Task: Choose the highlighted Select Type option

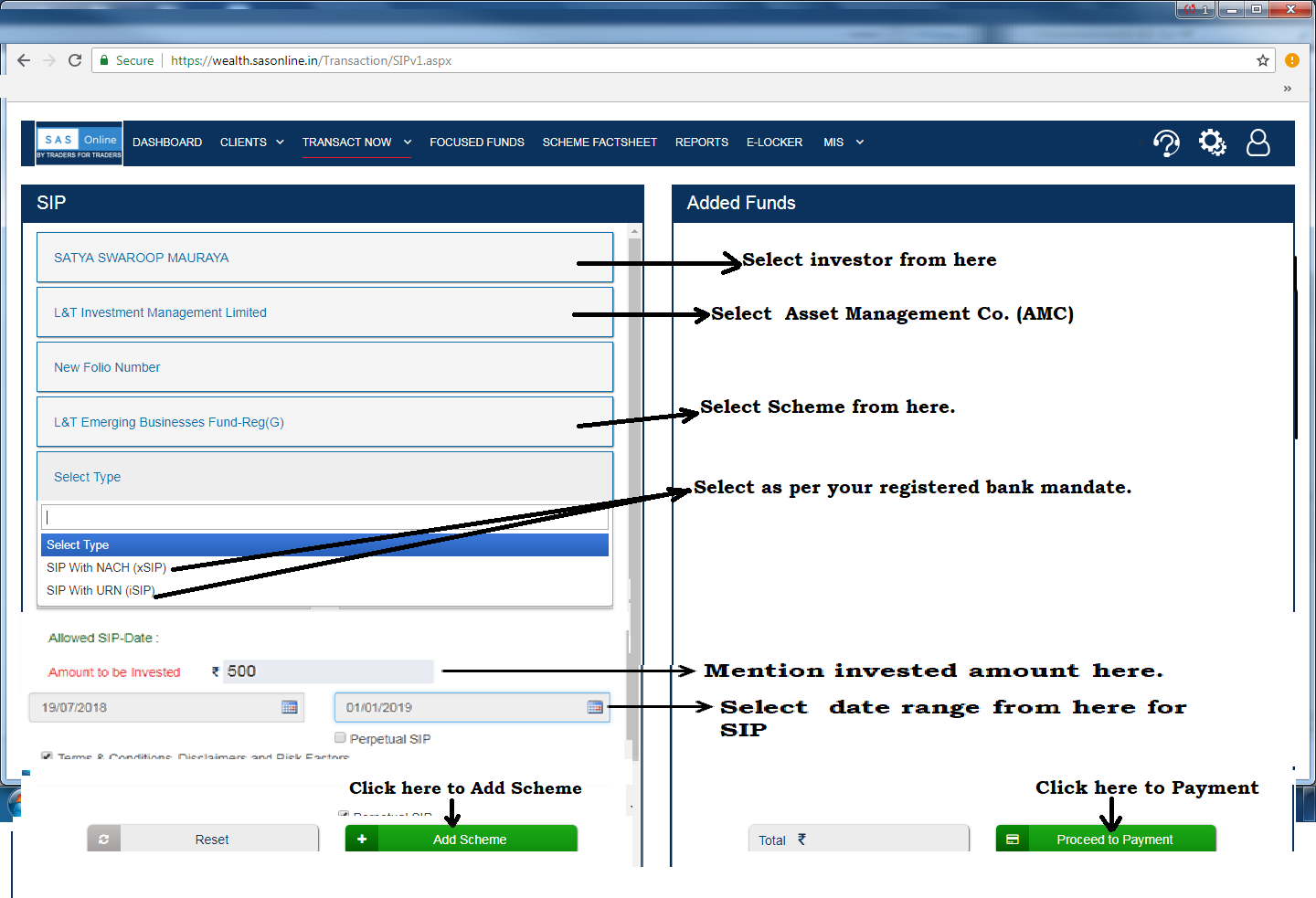Action: (324, 544)
